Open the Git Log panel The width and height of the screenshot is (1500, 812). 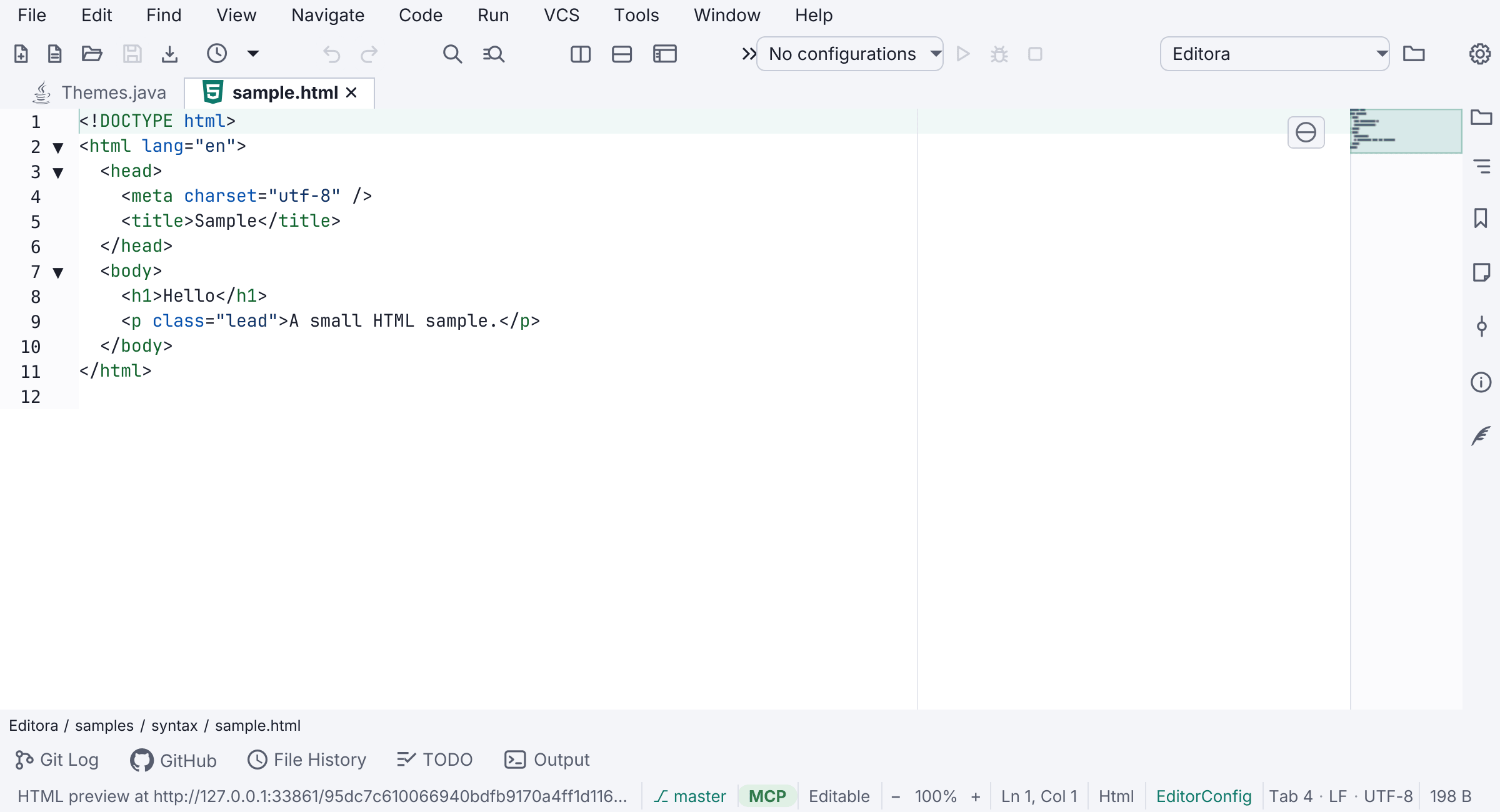pos(57,760)
